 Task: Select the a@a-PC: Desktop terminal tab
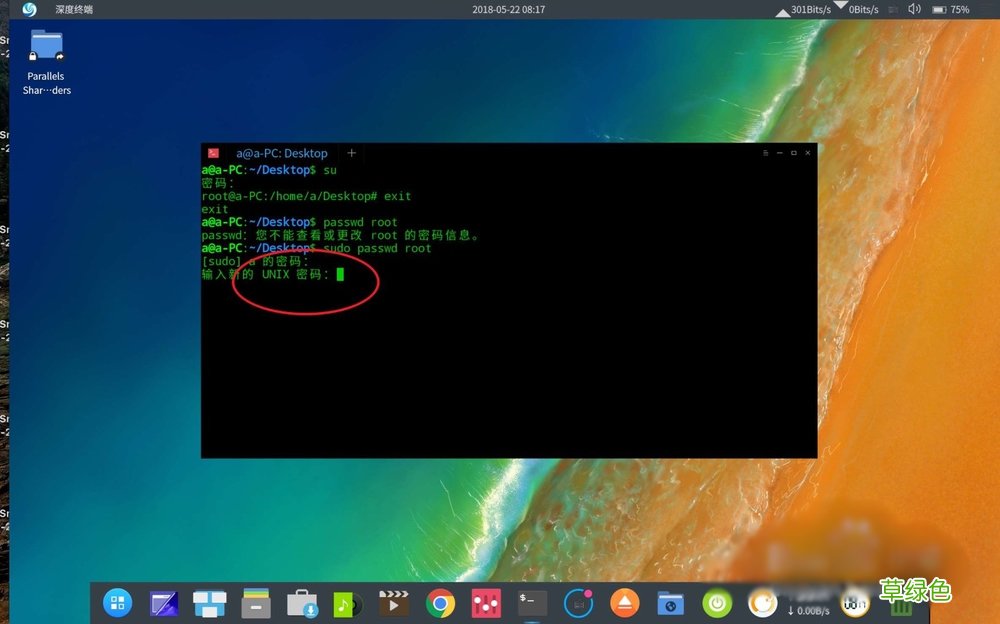coord(283,153)
